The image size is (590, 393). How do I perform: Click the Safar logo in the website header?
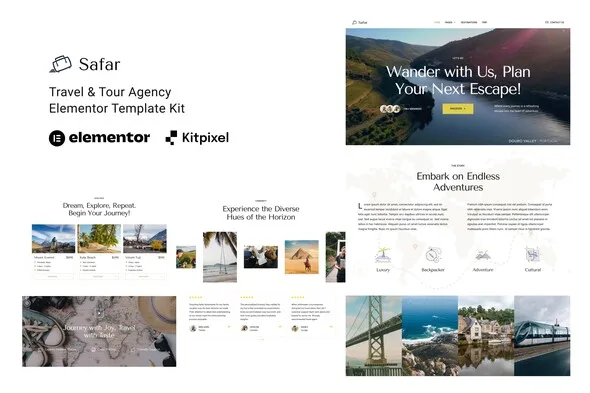tap(360, 23)
